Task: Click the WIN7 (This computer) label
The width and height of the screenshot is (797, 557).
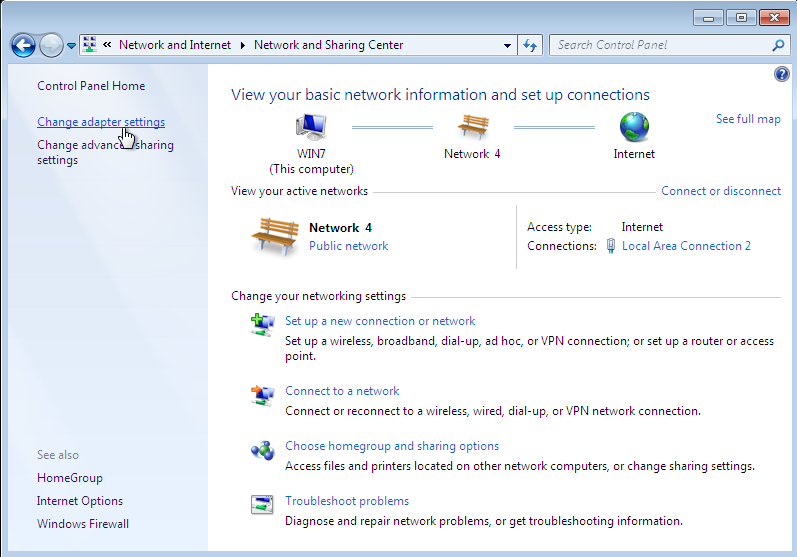Action: pyautogui.click(x=311, y=162)
